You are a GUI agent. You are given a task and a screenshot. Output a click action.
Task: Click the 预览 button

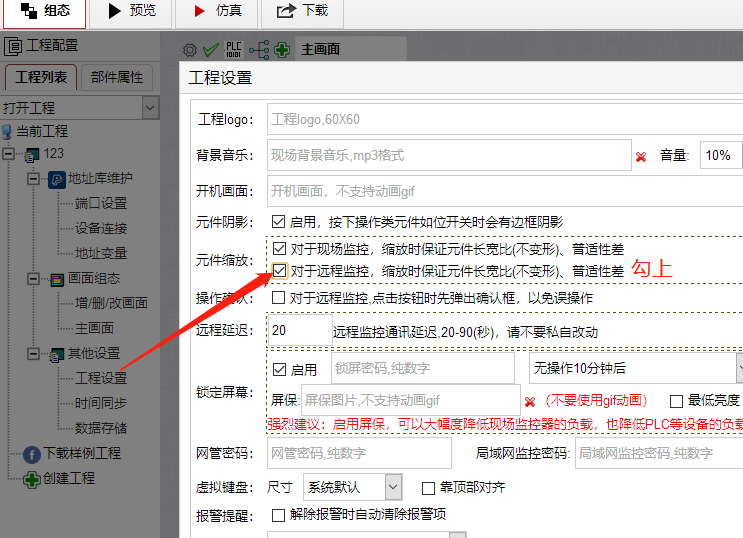131,11
